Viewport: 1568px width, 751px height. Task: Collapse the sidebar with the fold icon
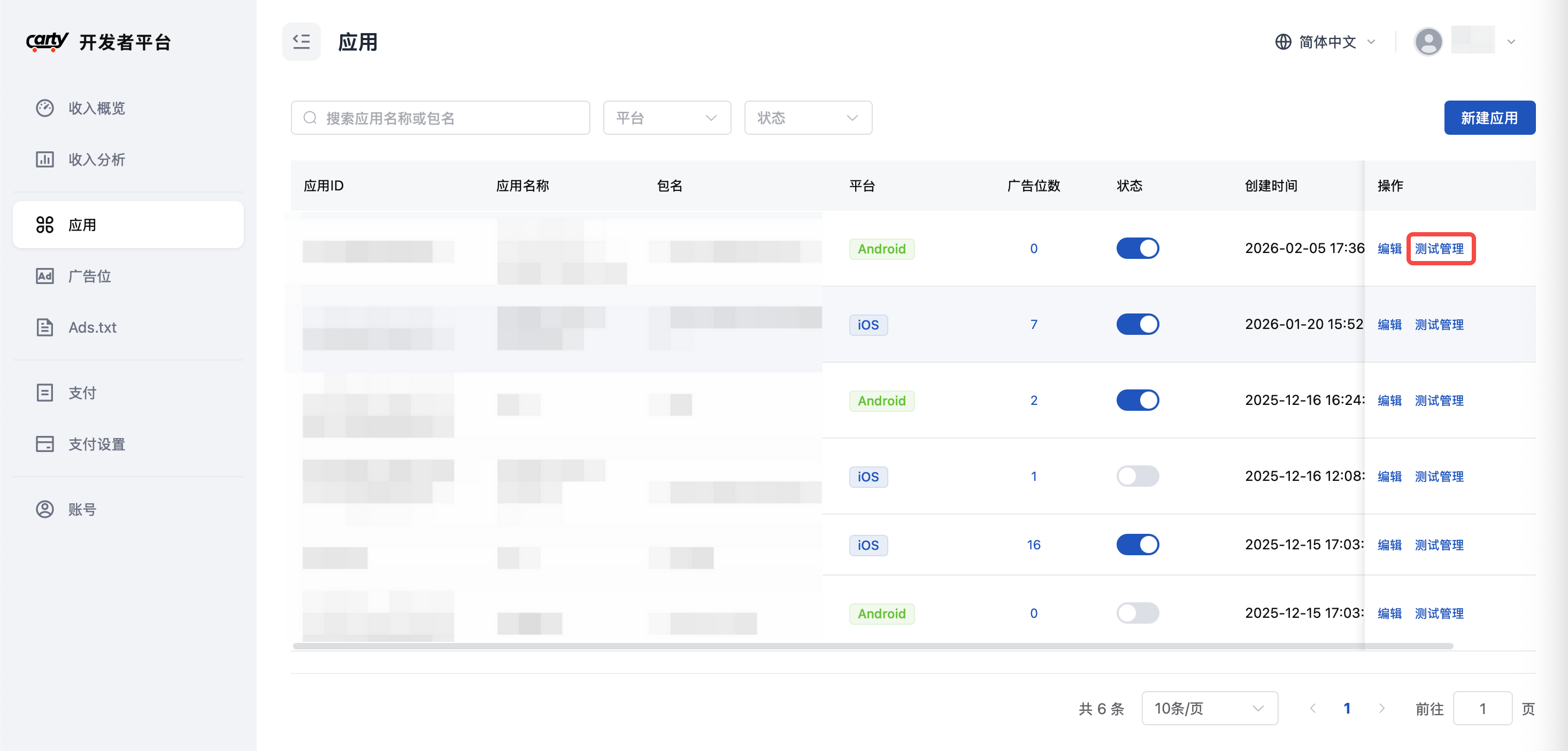pyautogui.click(x=301, y=41)
